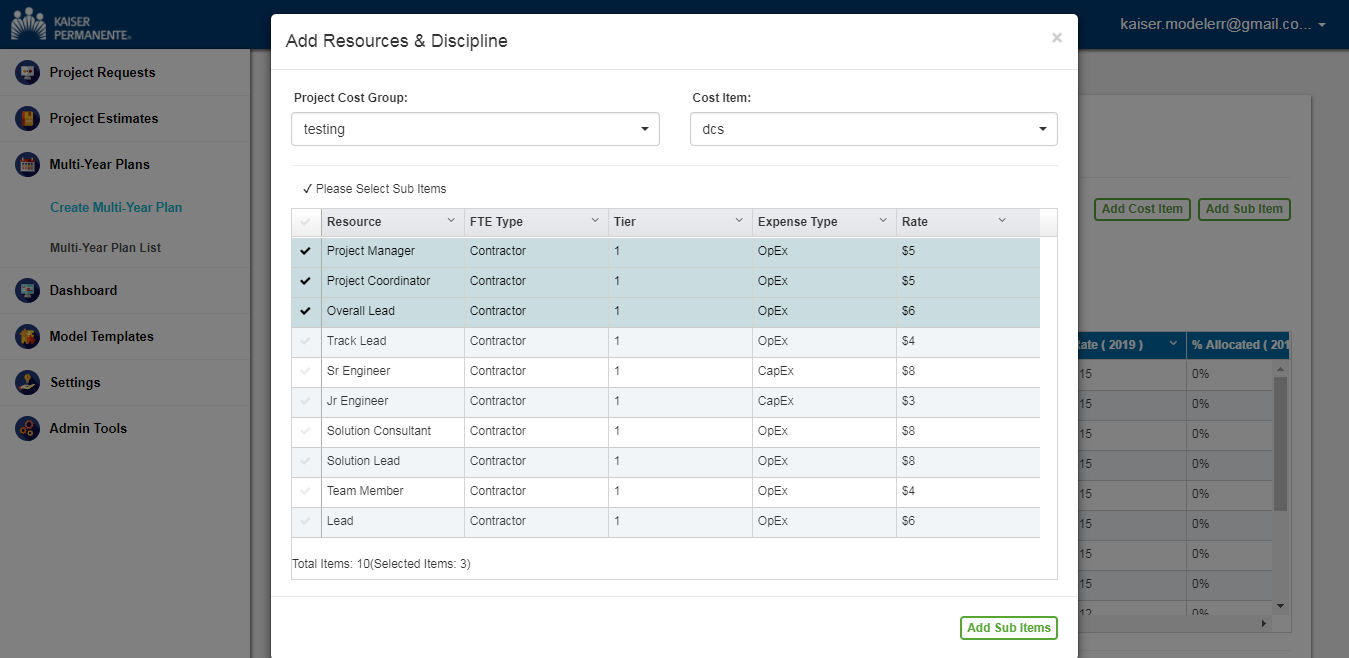Check the Track Lead row checkbox
Screen dimensions: 1349x658
click(x=306, y=341)
